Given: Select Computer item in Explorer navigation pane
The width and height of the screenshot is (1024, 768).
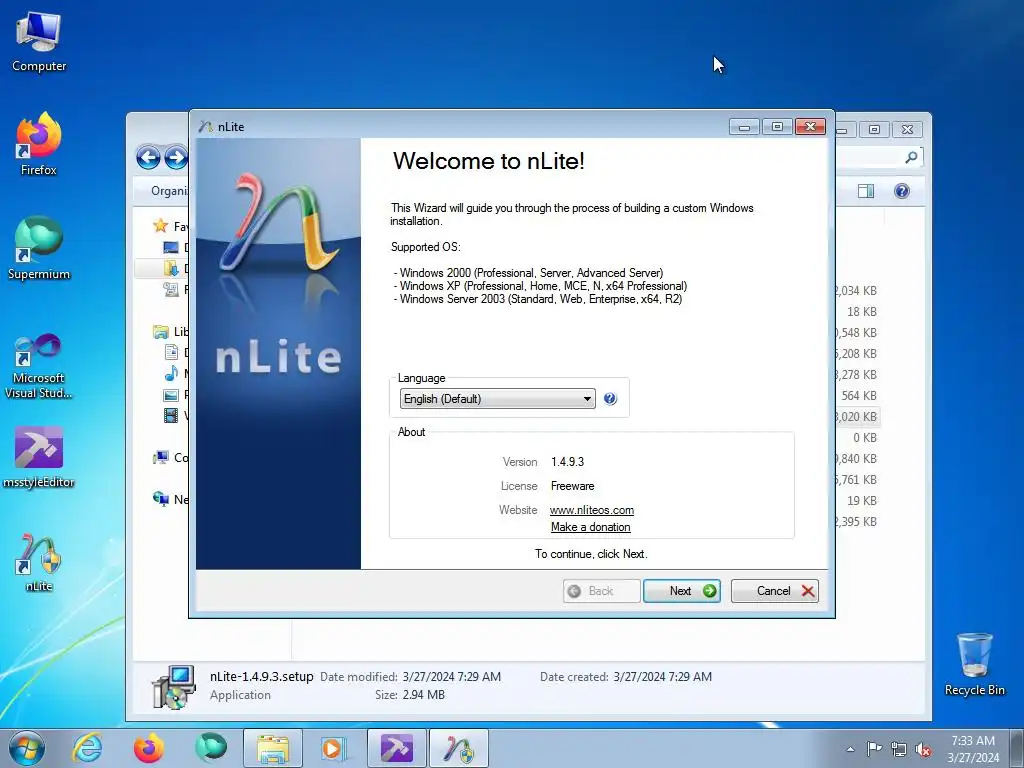Looking at the screenshot, I should tap(171, 458).
